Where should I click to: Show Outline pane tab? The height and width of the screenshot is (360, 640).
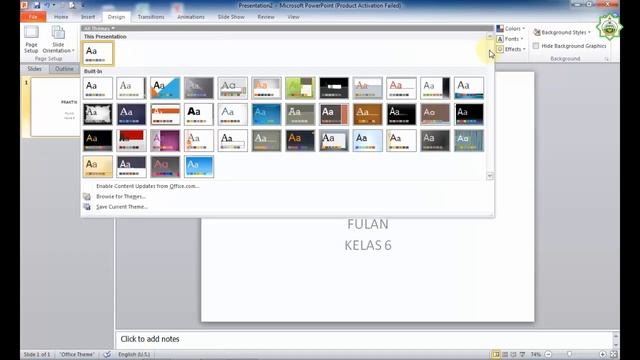(64, 69)
